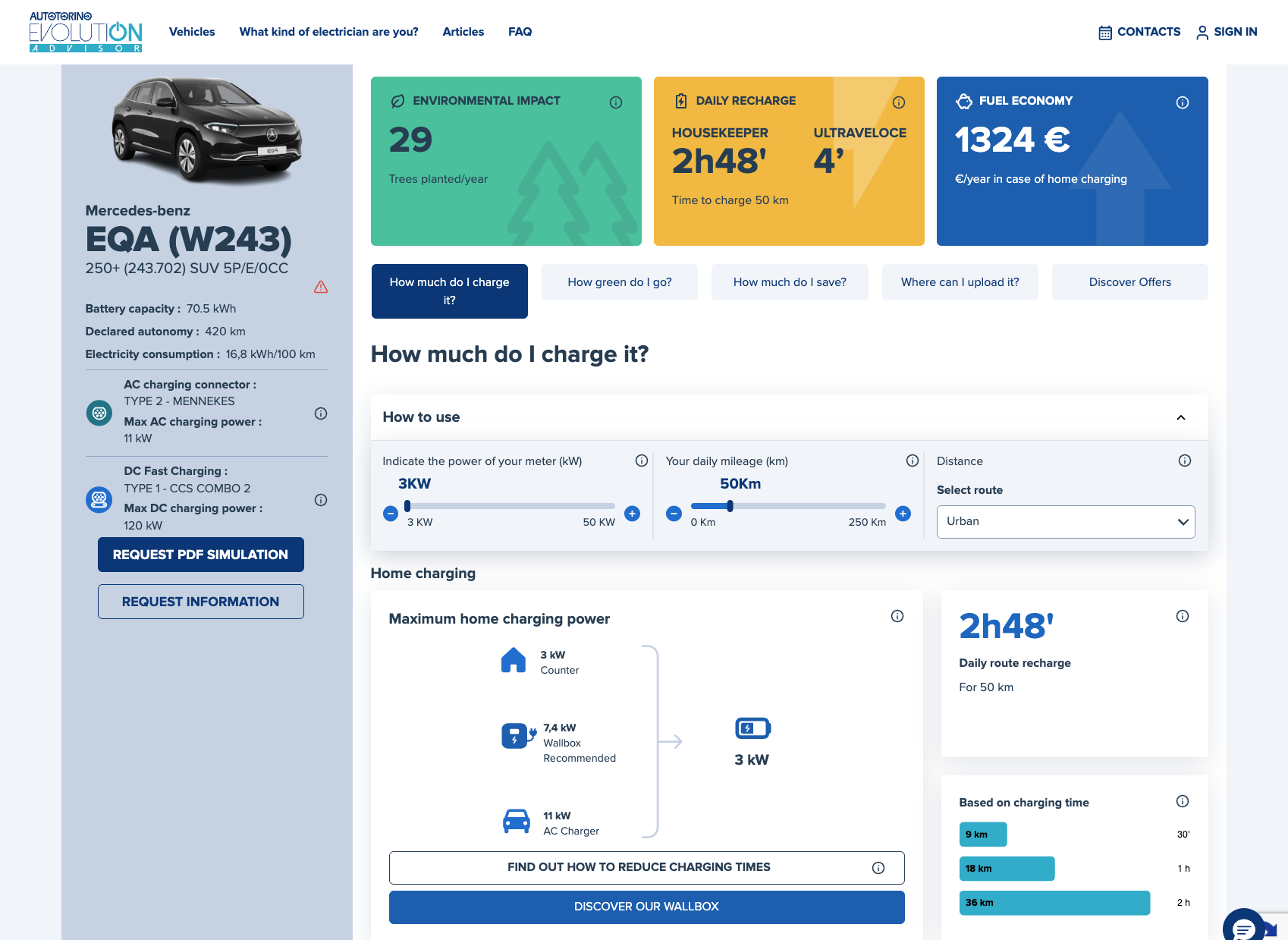Open What kind of electrician are you?
1288x940 pixels.
coord(329,32)
